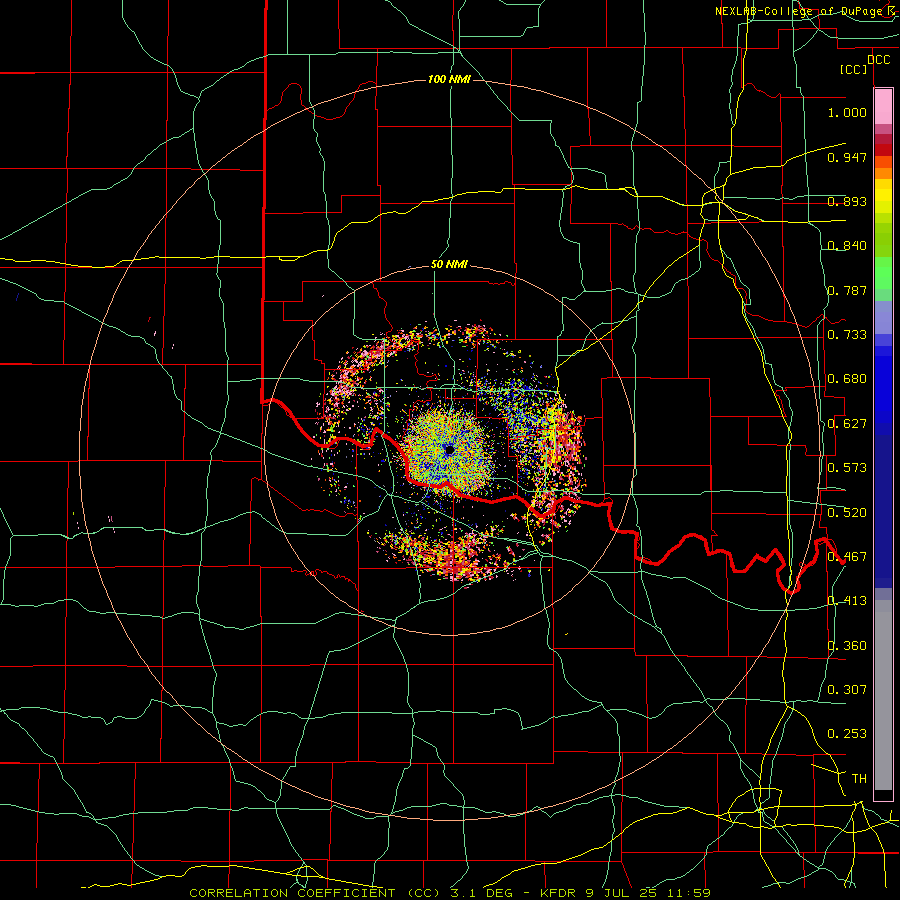Click the dark radar site dot at center
The width and height of the screenshot is (900, 900).
449,451
